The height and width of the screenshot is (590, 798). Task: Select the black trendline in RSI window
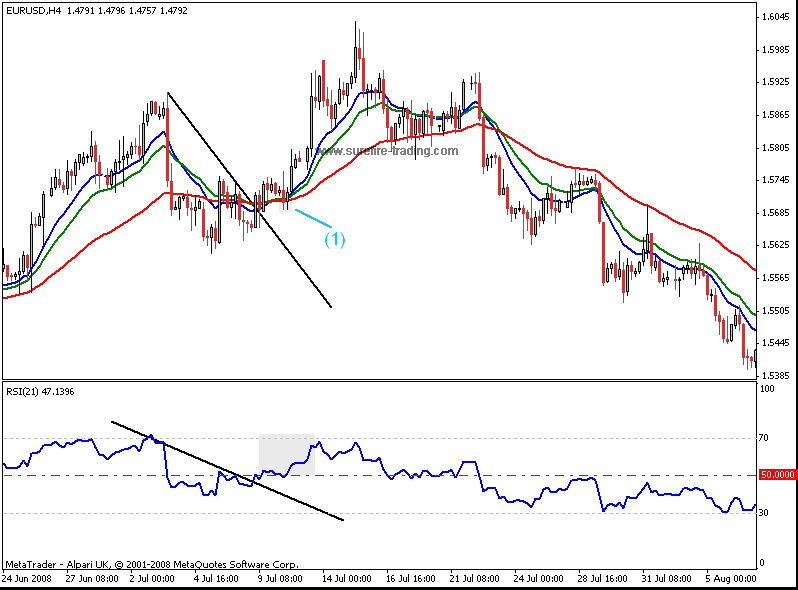click(x=227, y=471)
